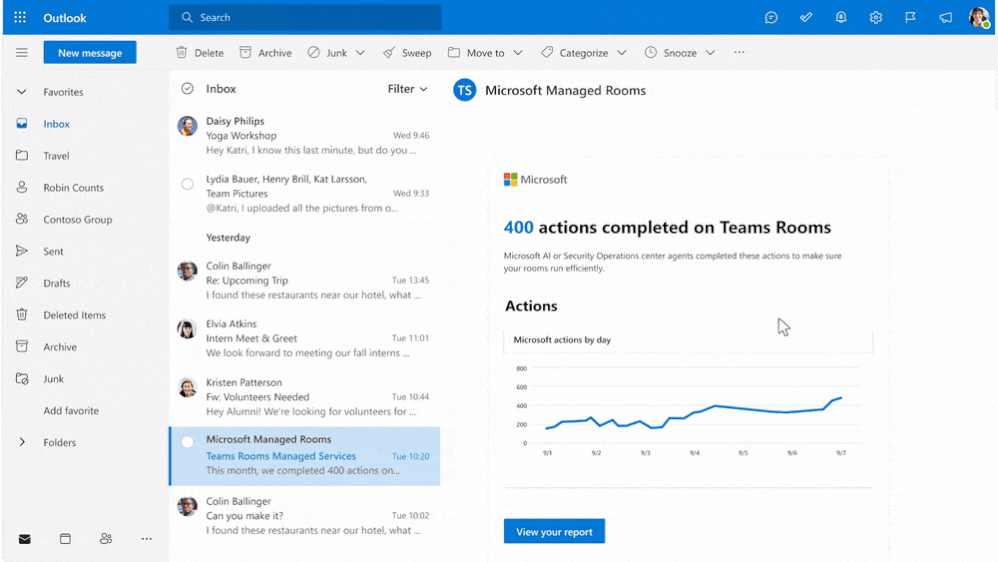Click the Microsoft logo in the email body
998x562 pixels.
(x=535, y=179)
